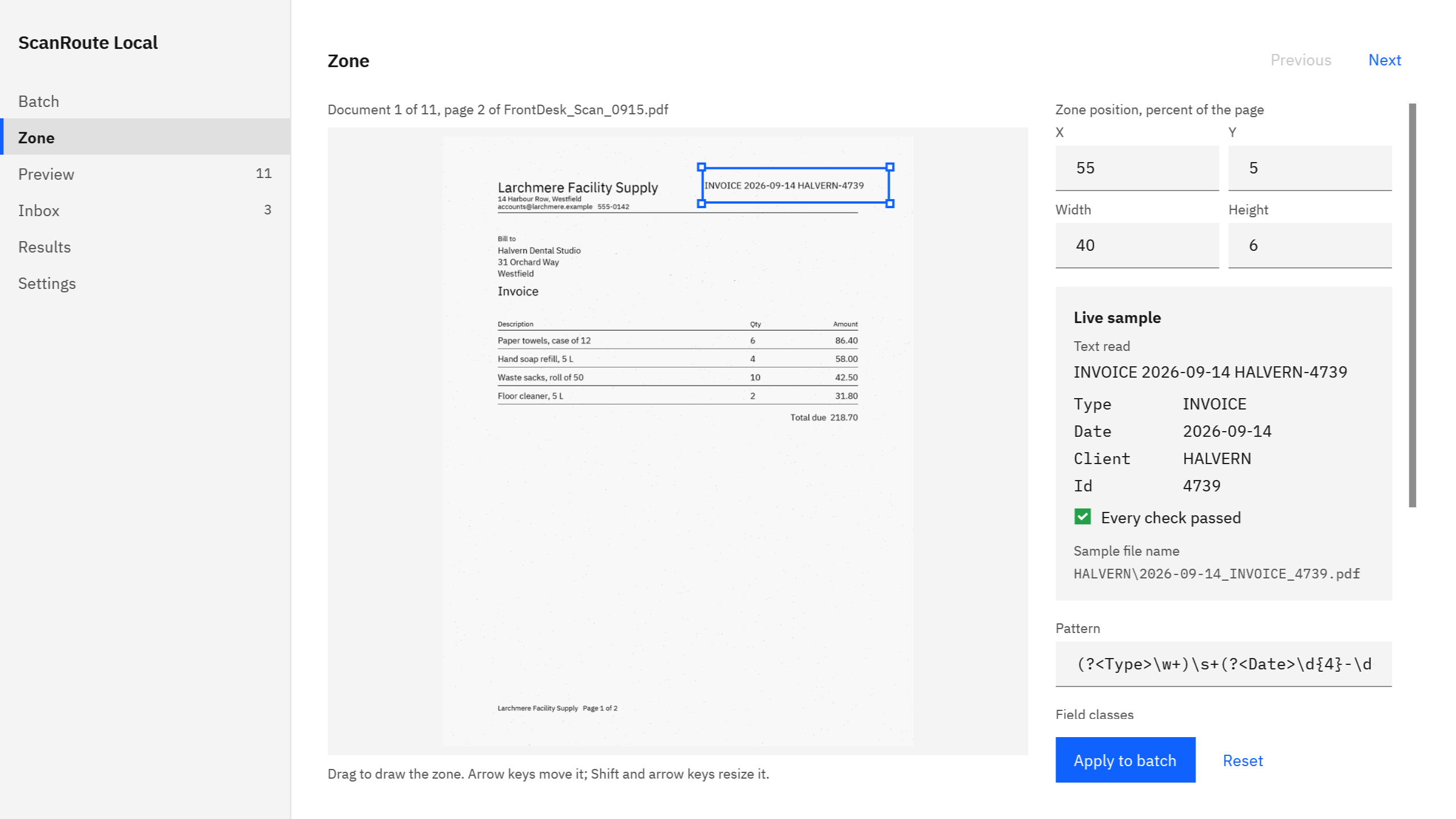Open the Batch section in sidebar
This screenshot has width=1456, height=819.
coord(145,101)
